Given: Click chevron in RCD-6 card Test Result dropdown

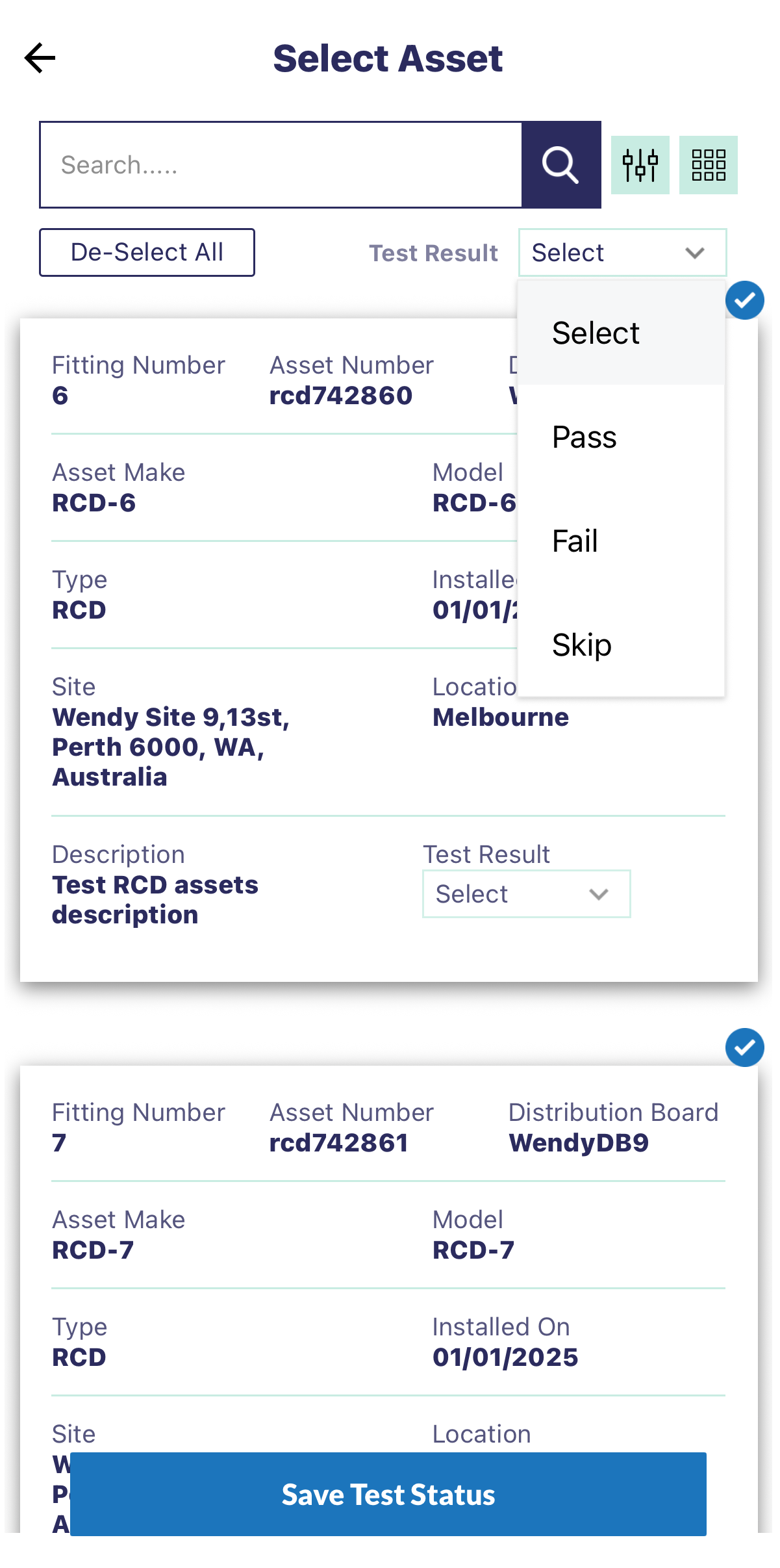Looking at the screenshot, I should (599, 894).
